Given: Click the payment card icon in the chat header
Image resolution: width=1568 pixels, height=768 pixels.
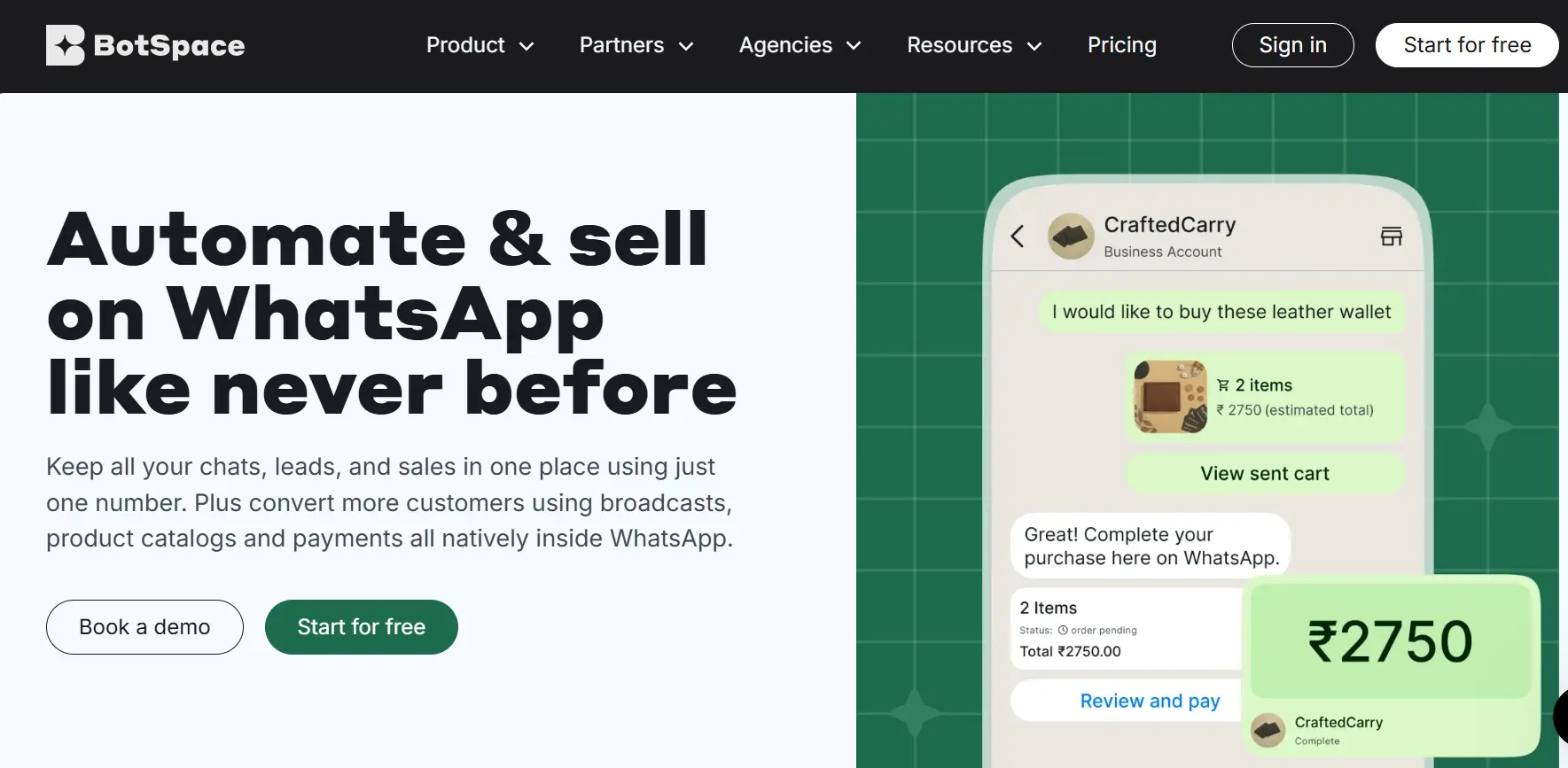Looking at the screenshot, I should (1390, 236).
